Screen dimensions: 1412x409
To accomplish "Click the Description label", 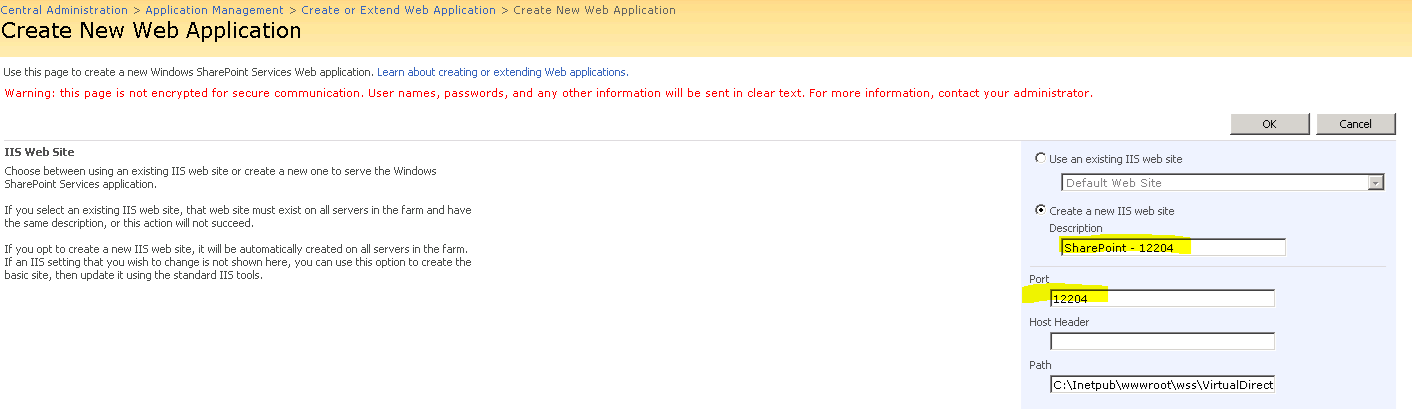I will [1076, 228].
